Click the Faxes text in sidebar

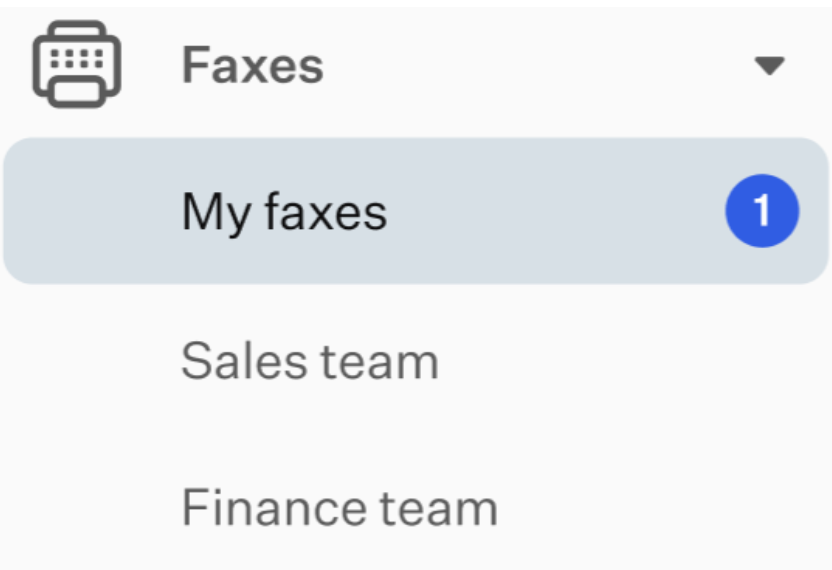tap(253, 65)
